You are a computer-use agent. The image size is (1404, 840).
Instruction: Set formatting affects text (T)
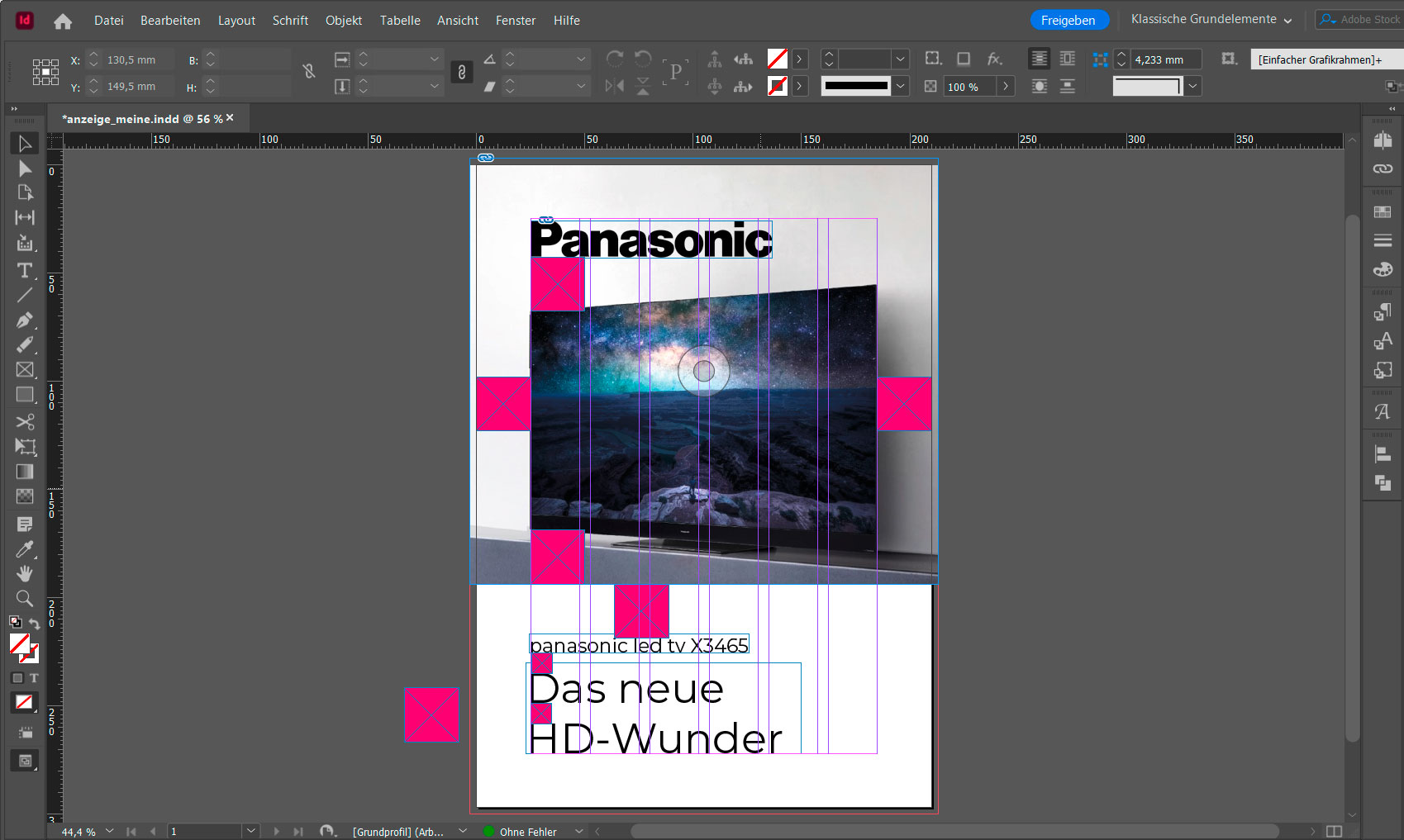pyautogui.click(x=34, y=678)
